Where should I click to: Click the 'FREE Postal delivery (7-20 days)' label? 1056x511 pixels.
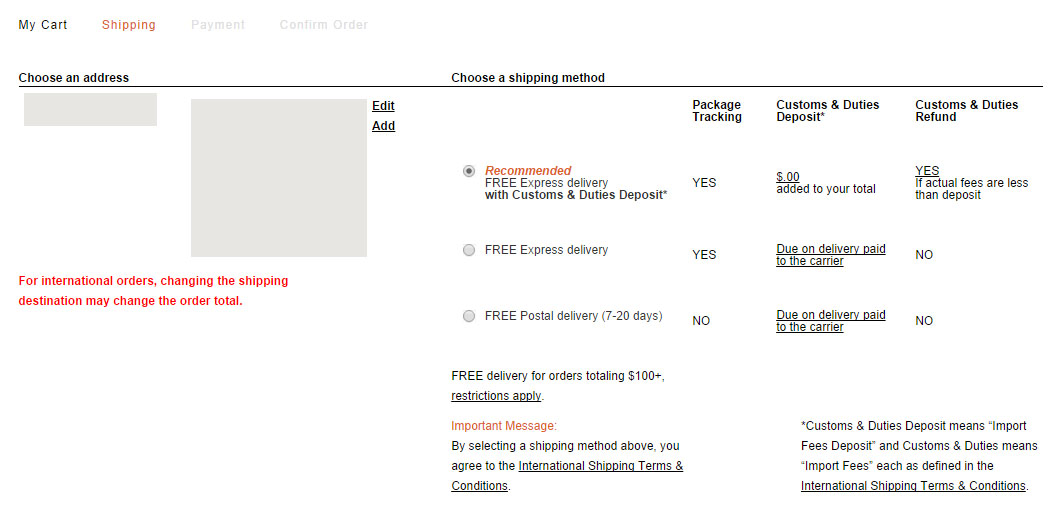pyautogui.click(x=574, y=316)
